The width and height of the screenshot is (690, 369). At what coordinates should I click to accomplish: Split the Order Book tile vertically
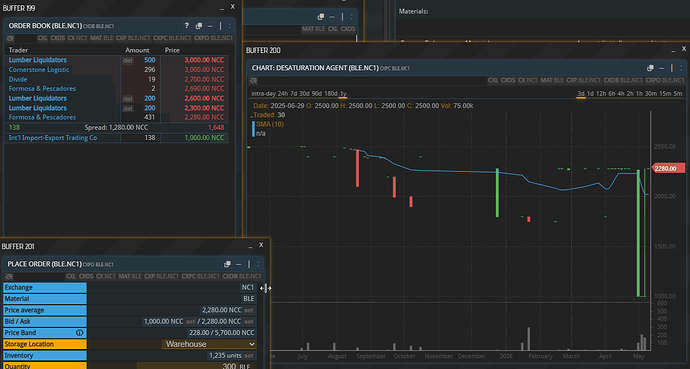(220, 26)
